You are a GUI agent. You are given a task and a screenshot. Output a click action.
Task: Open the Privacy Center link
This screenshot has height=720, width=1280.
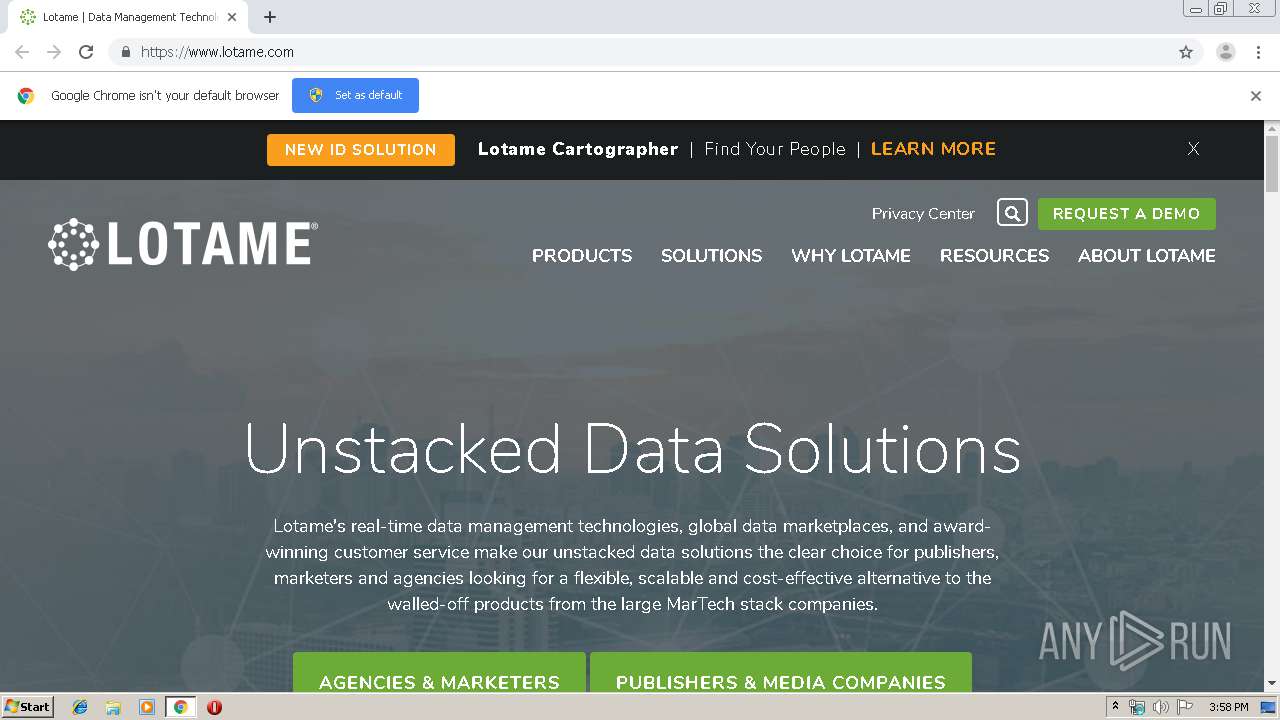[x=923, y=213]
